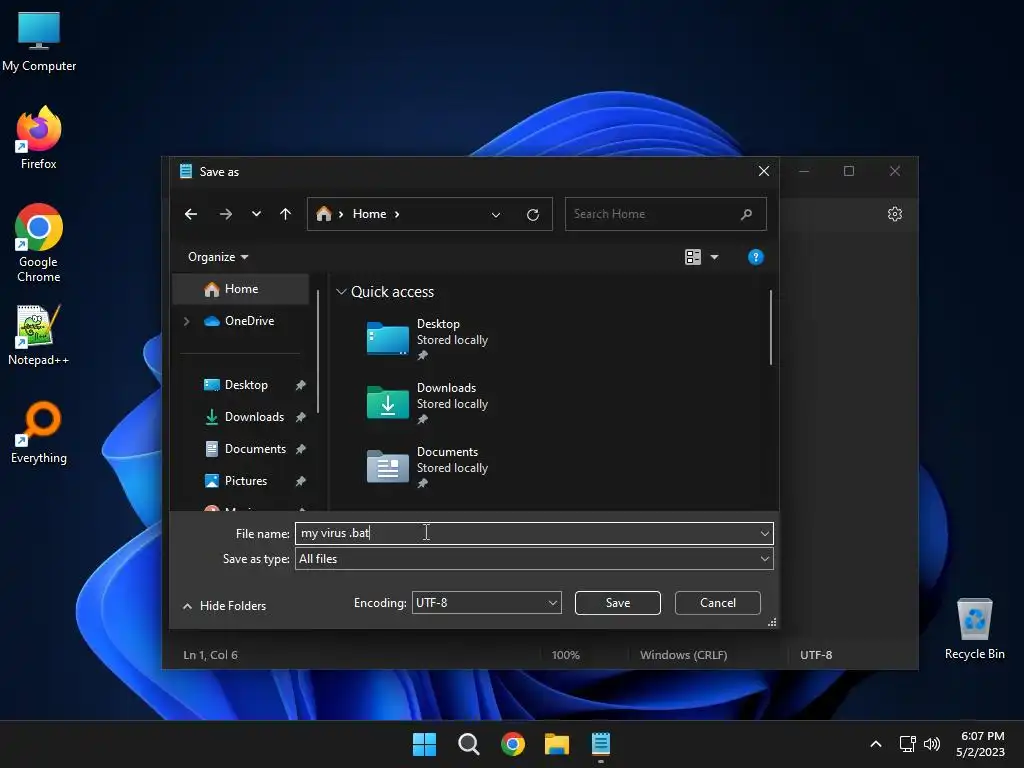Open the recent locations chevron
The height and width of the screenshot is (768, 1024).
pos(256,214)
